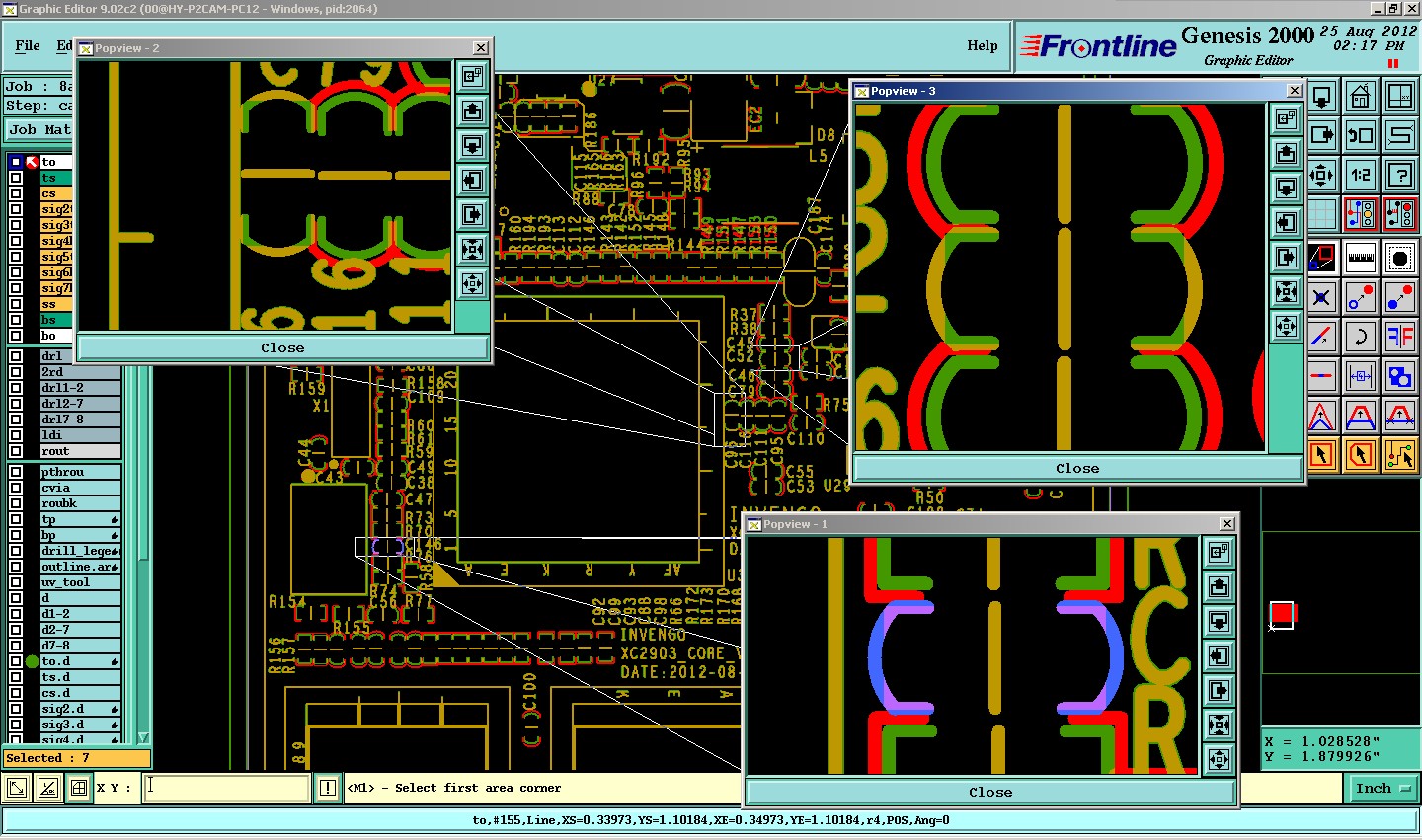The width and height of the screenshot is (1422, 840).
Task: Open the File menu
Action: 28,45
